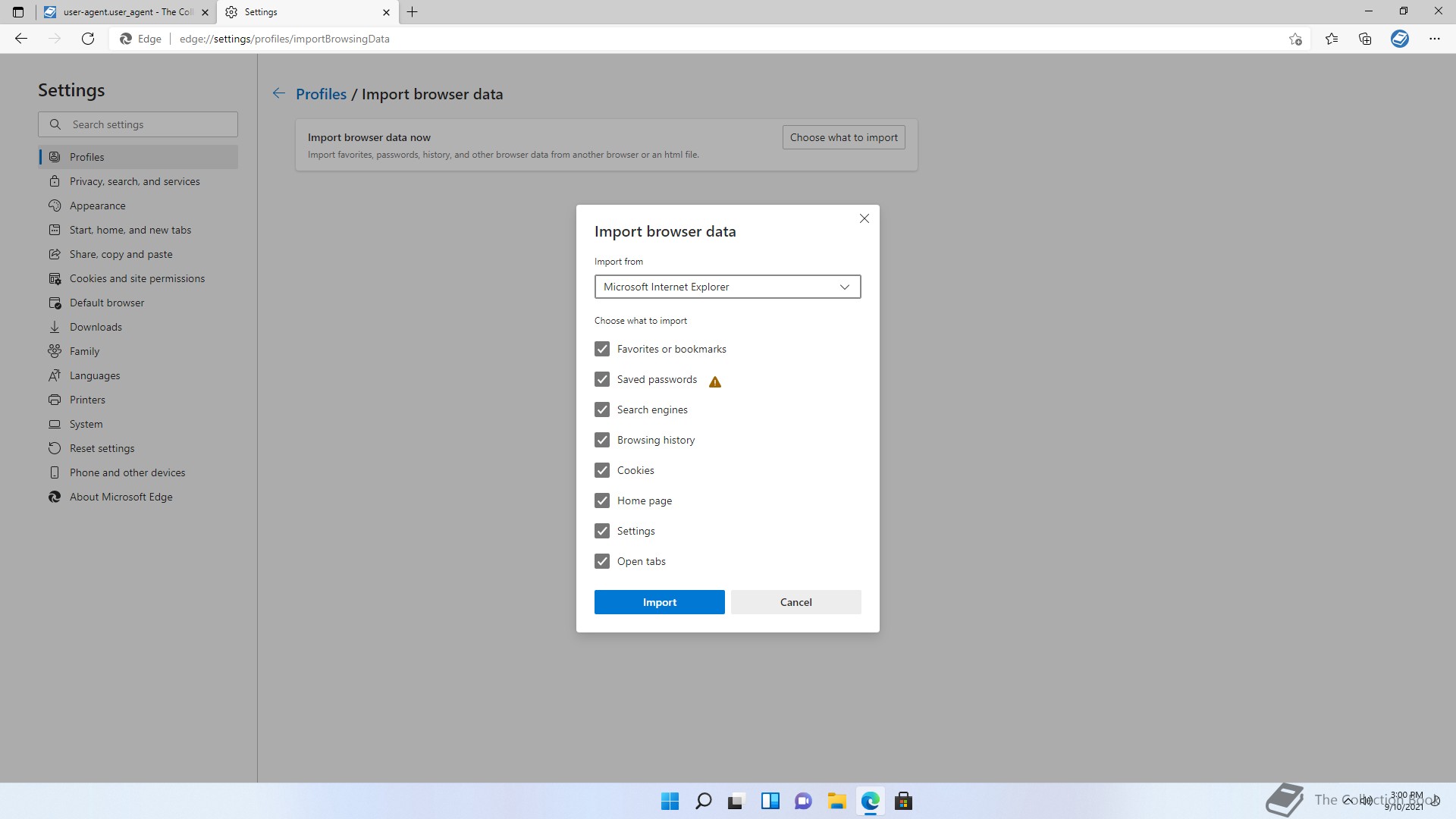Open Microsoft Store from the taskbar
This screenshot has height=819, width=1456.
tap(903, 801)
